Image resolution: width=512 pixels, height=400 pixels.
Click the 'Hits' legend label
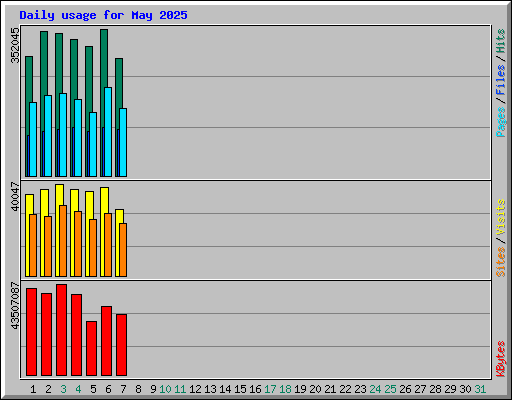(501, 41)
